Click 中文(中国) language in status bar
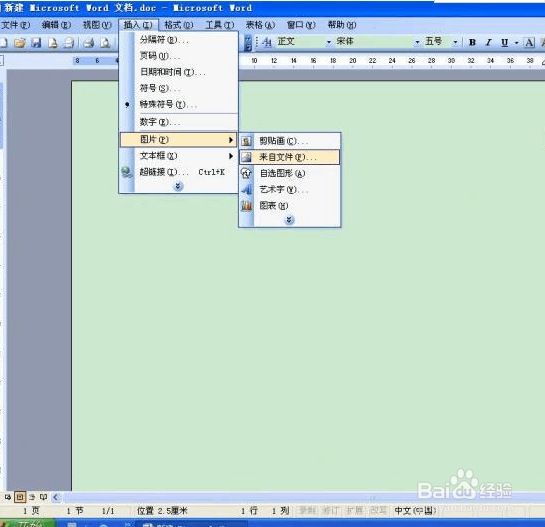This screenshot has width=545, height=527. tap(415, 510)
